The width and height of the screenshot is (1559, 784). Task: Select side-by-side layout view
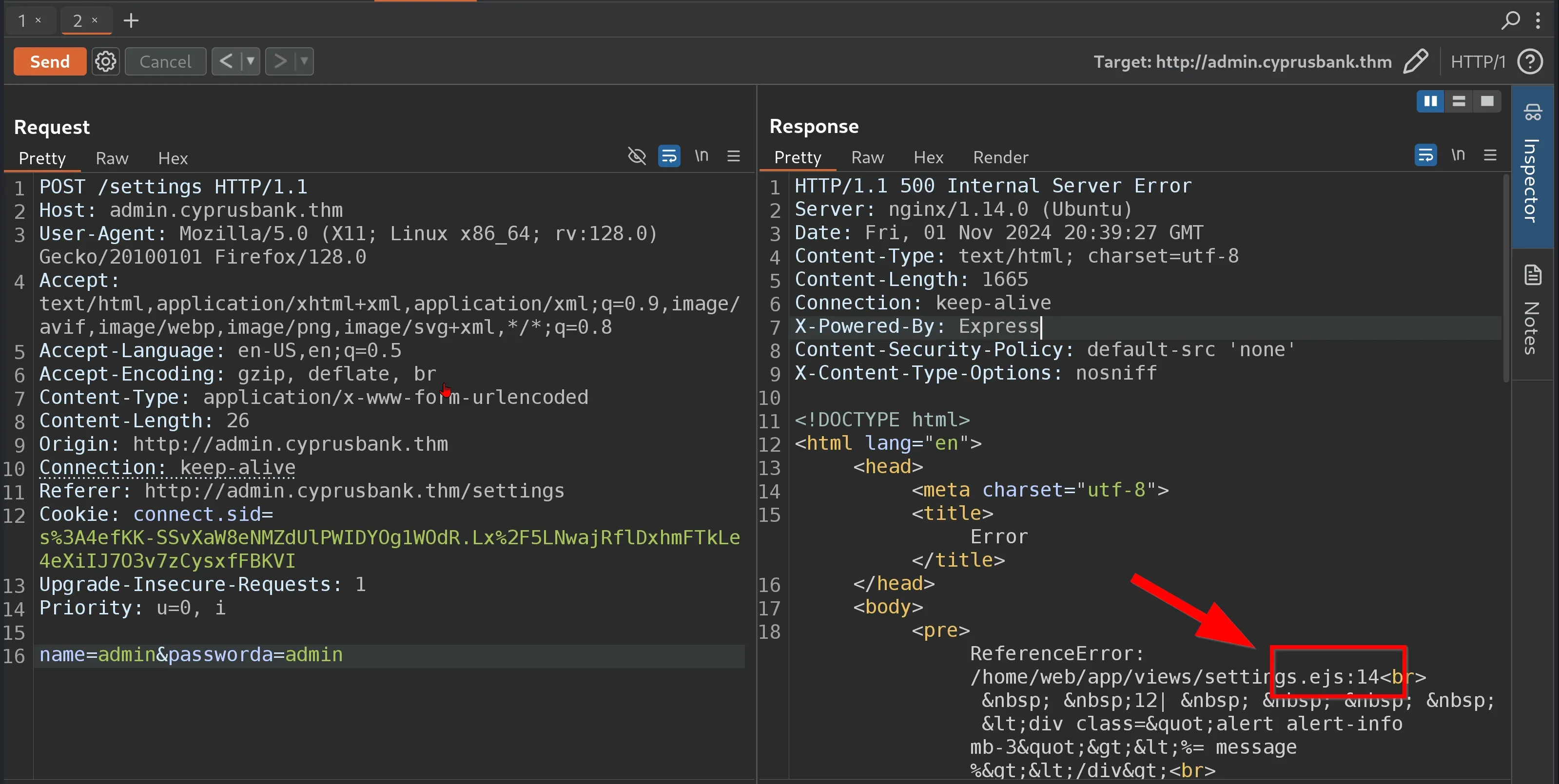pos(1430,101)
